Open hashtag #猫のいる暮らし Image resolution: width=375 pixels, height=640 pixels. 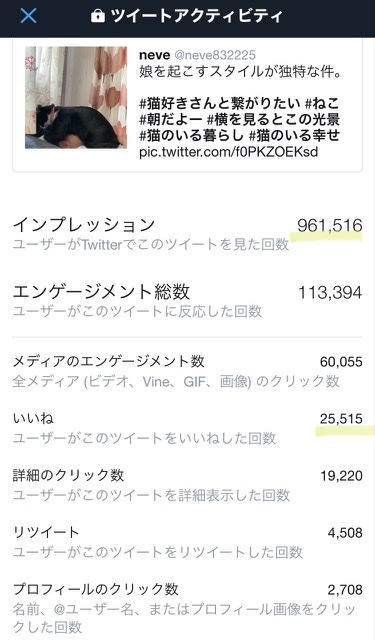(x=192, y=135)
